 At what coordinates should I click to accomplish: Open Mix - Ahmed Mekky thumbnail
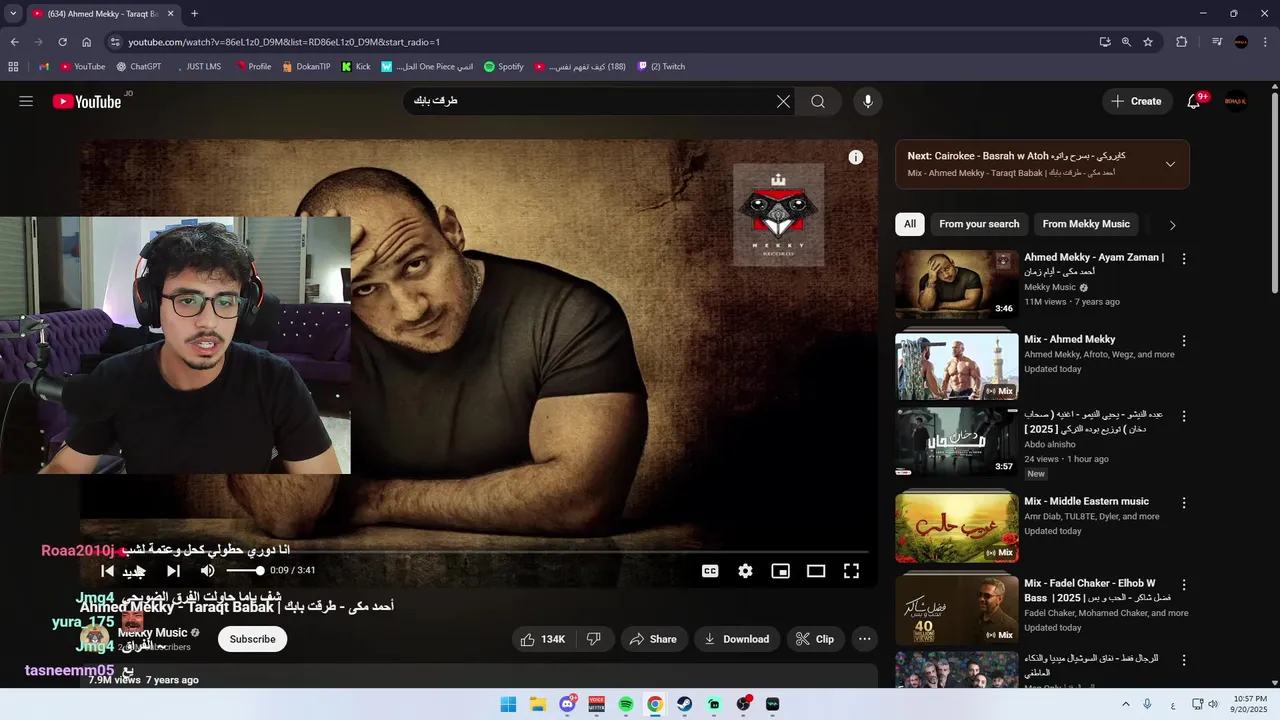tap(956, 366)
